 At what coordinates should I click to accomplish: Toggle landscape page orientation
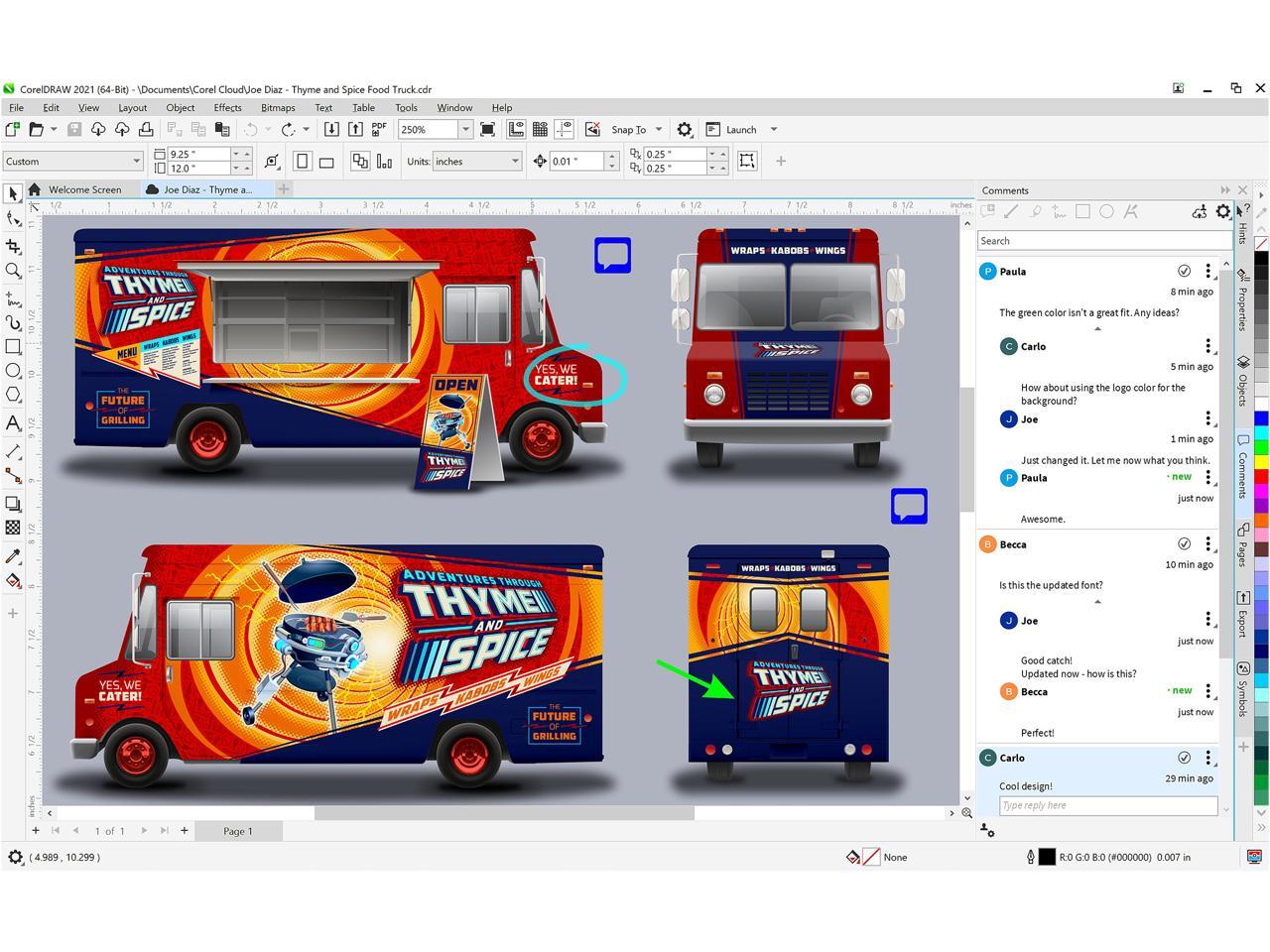[326, 162]
